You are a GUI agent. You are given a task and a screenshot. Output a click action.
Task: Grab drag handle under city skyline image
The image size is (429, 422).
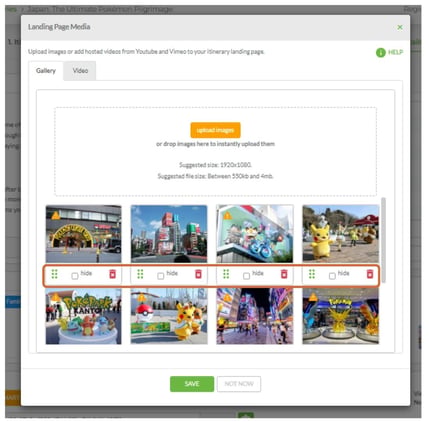140,274
